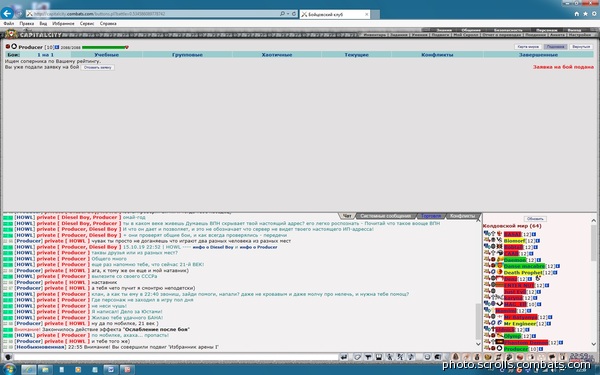Open the Сервис menu
This screenshot has height=375, width=600.
tap(87, 24)
